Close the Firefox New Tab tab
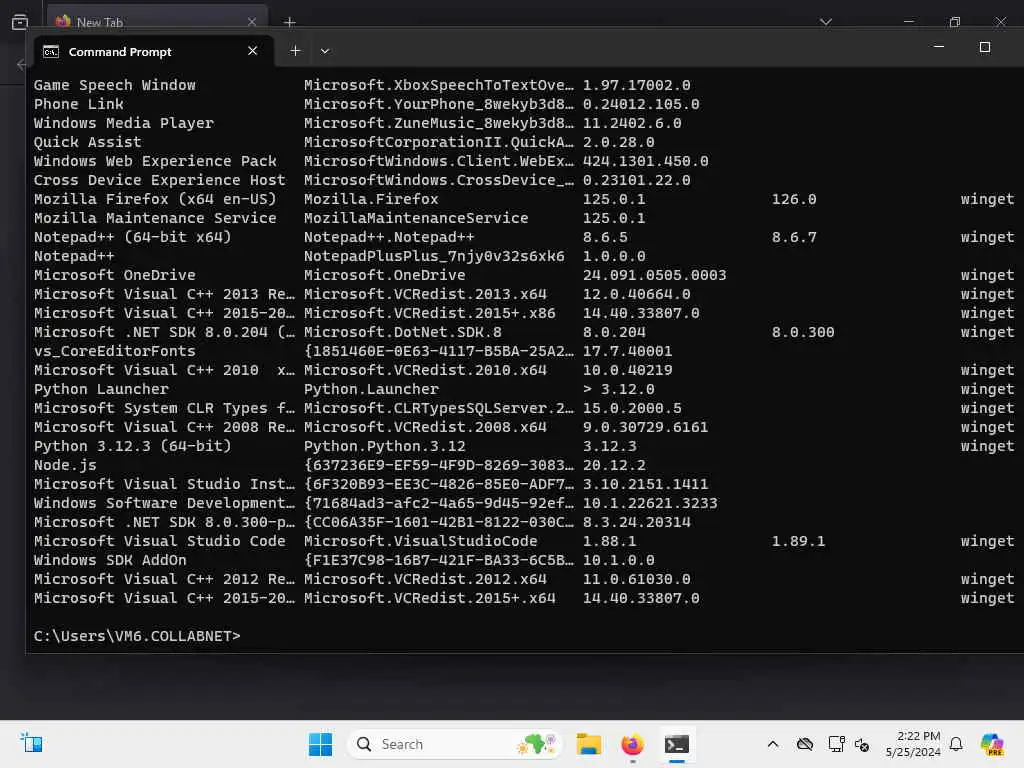 252,22
